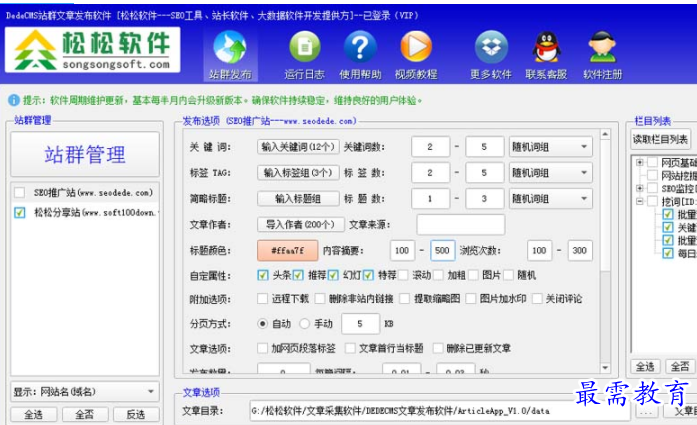Click the 浏览次数 minimum field showing 100
This screenshot has width=697, height=425.
click(539, 250)
